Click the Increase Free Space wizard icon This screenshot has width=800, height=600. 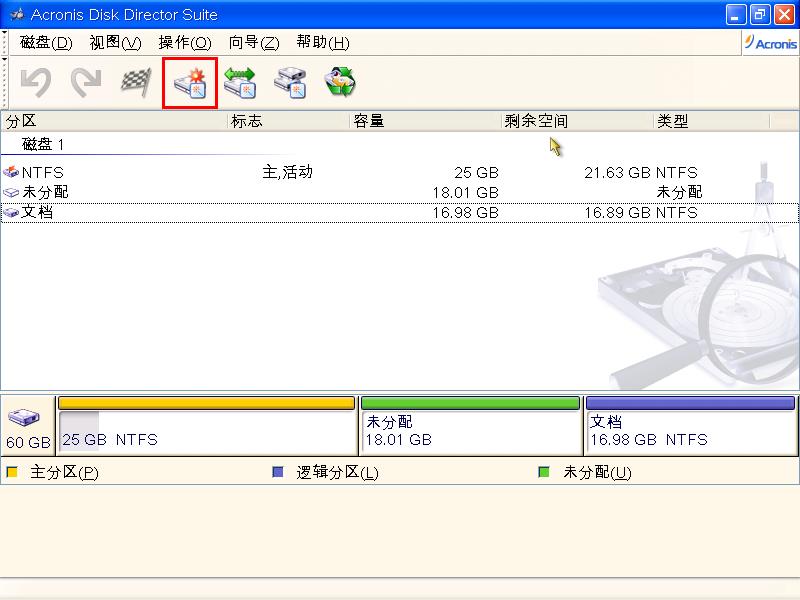tap(238, 82)
